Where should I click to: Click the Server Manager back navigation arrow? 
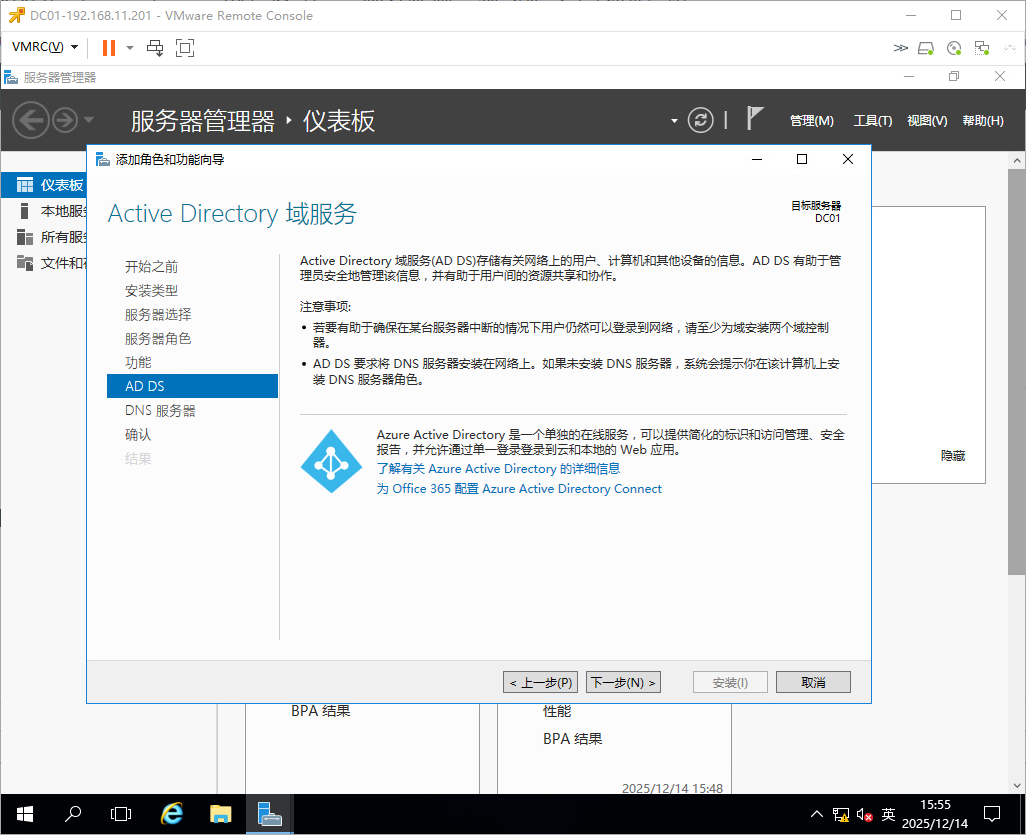click(x=31, y=120)
